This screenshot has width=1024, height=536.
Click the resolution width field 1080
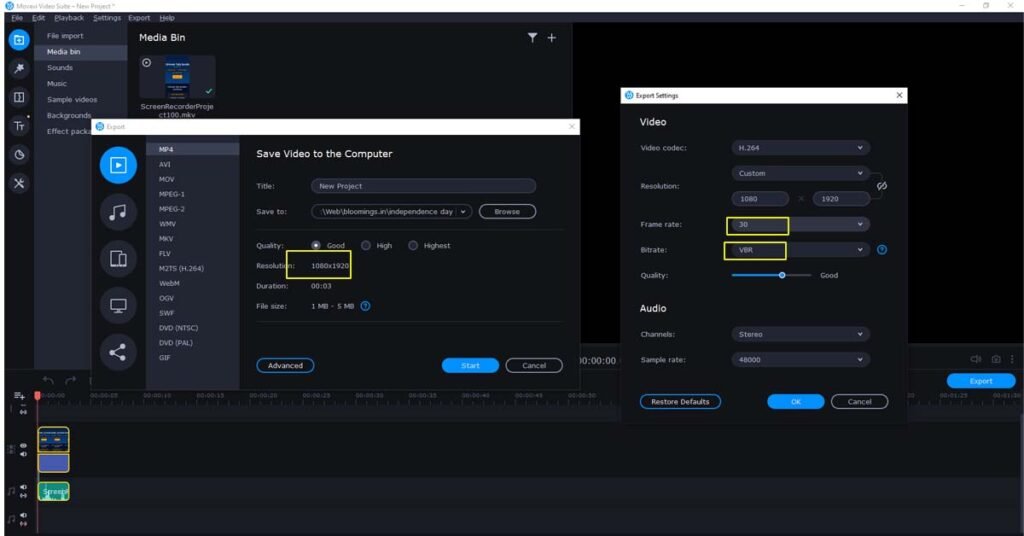(x=760, y=198)
